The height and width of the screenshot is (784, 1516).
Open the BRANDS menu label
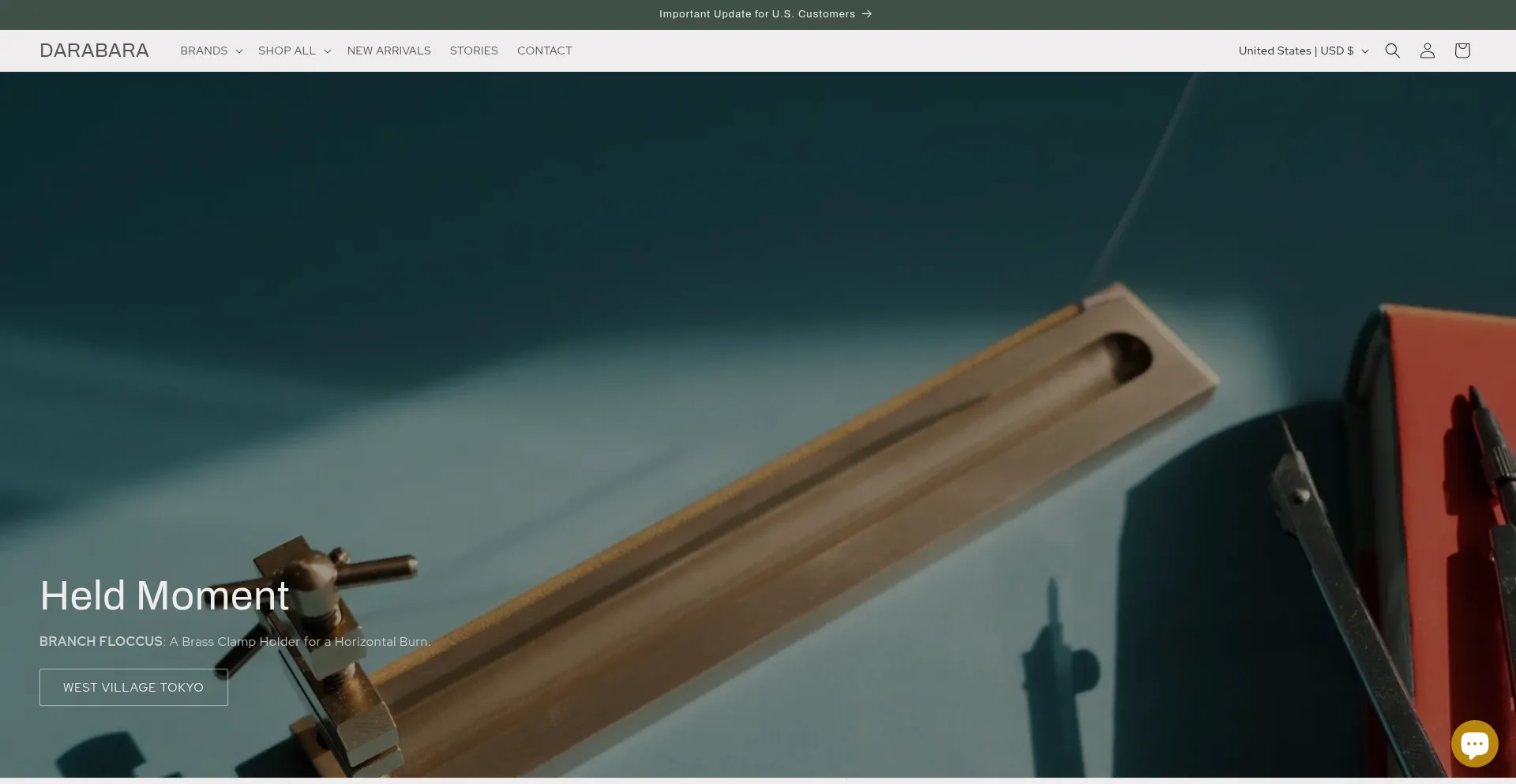(204, 51)
